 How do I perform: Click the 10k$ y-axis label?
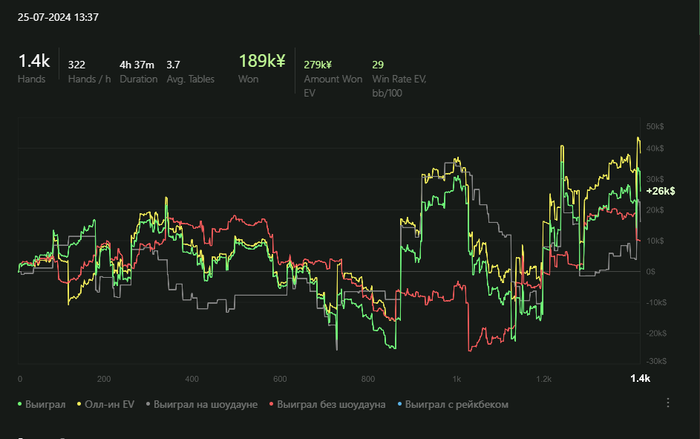(x=655, y=241)
